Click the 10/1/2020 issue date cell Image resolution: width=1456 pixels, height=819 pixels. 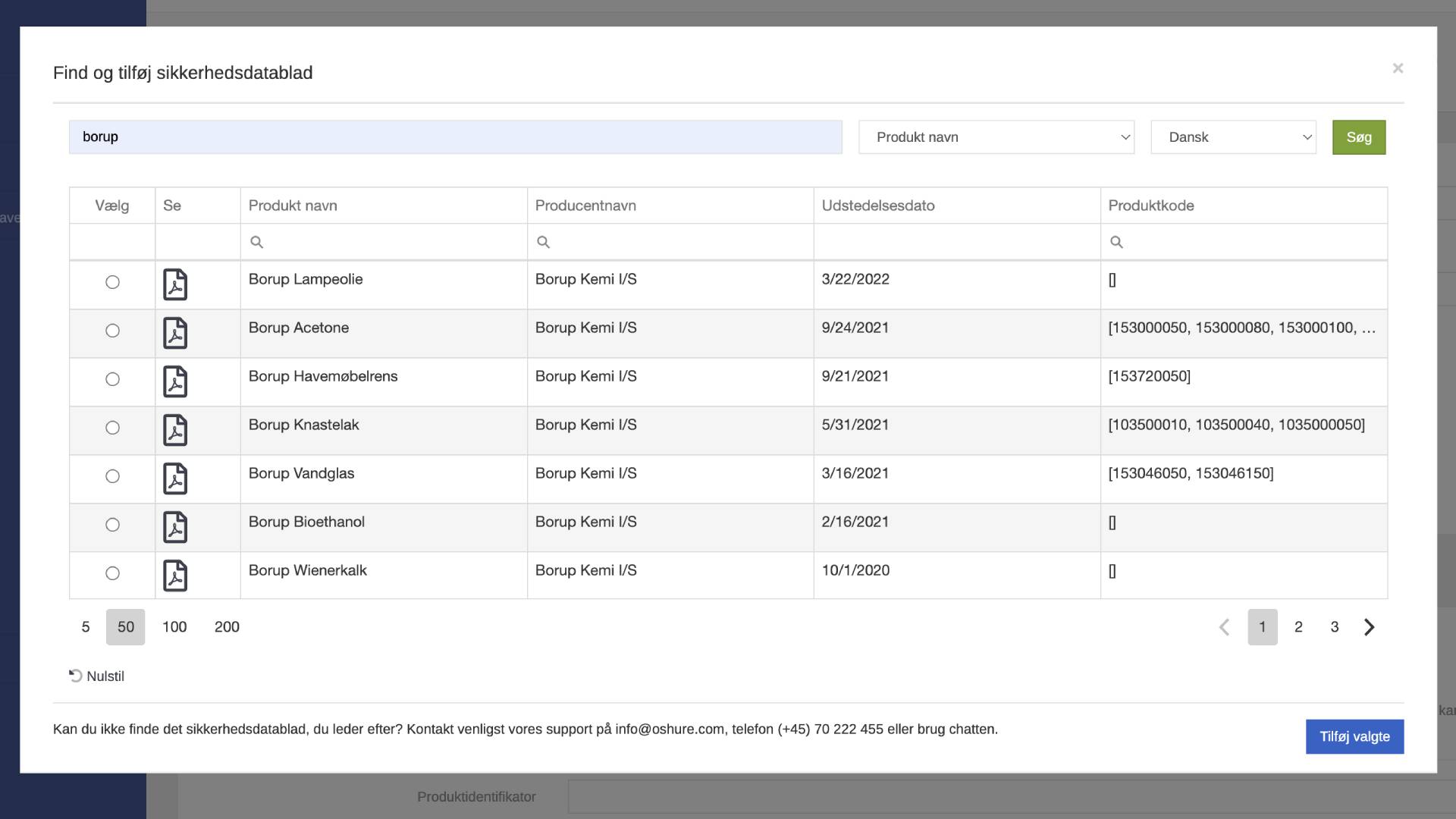[x=957, y=576]
